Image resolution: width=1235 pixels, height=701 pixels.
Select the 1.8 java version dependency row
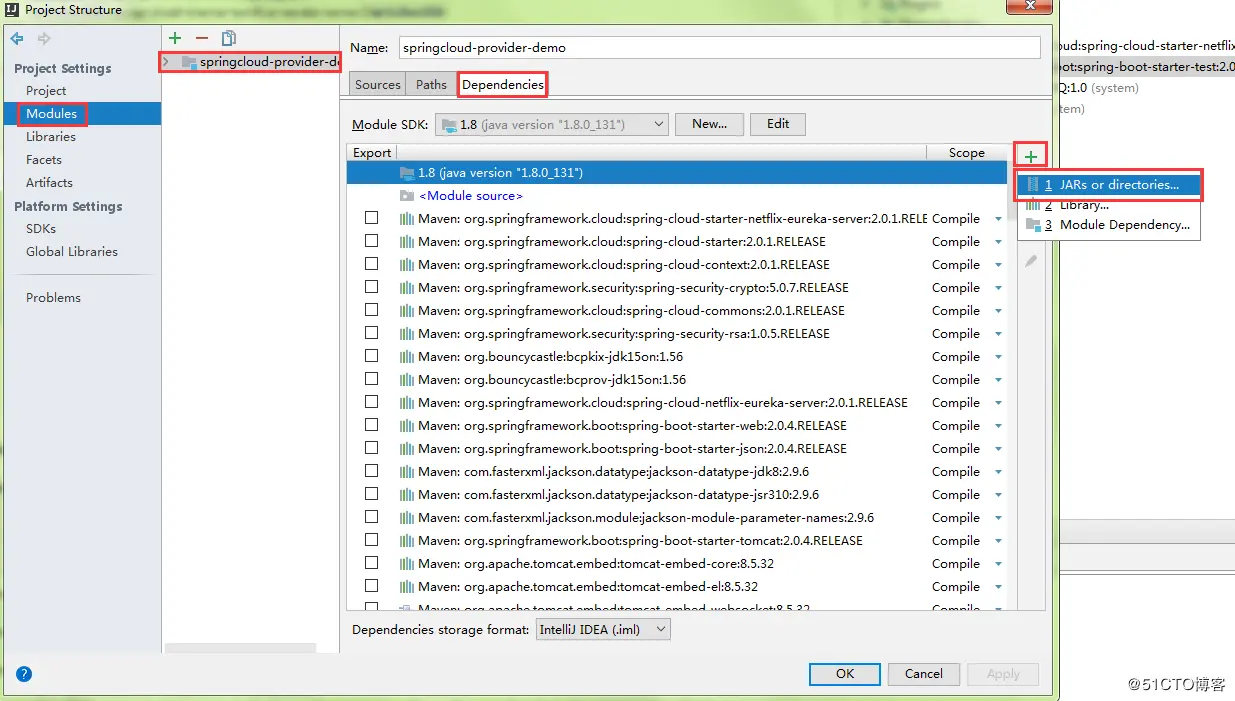tap(677, 173)
